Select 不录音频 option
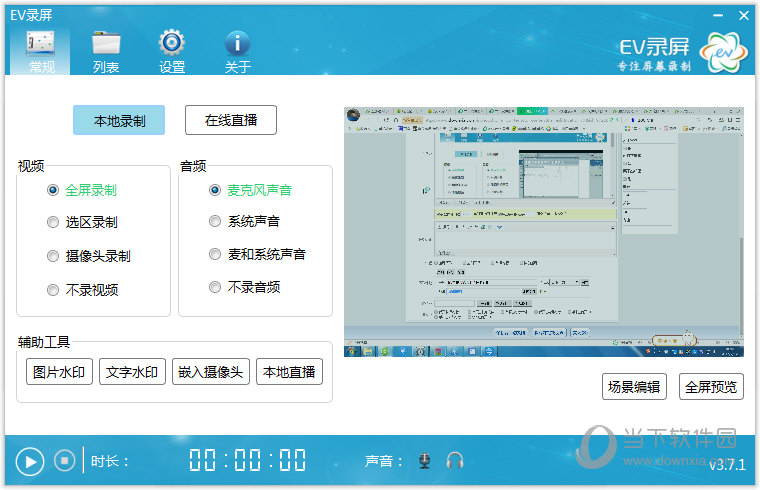The height and width of the screenshot is (490, 760). point(244,287)
